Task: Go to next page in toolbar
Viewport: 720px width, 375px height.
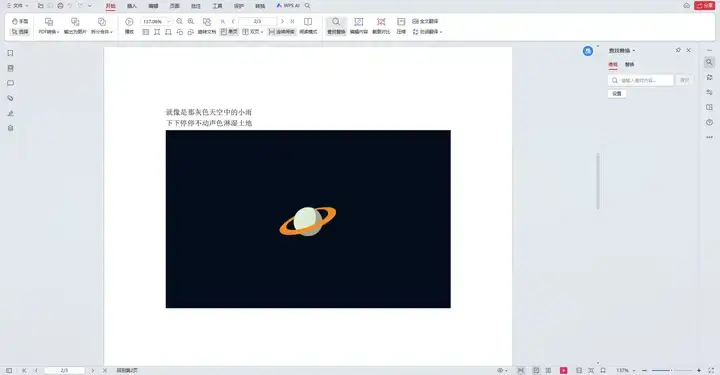Action: [x=282, y=21]
